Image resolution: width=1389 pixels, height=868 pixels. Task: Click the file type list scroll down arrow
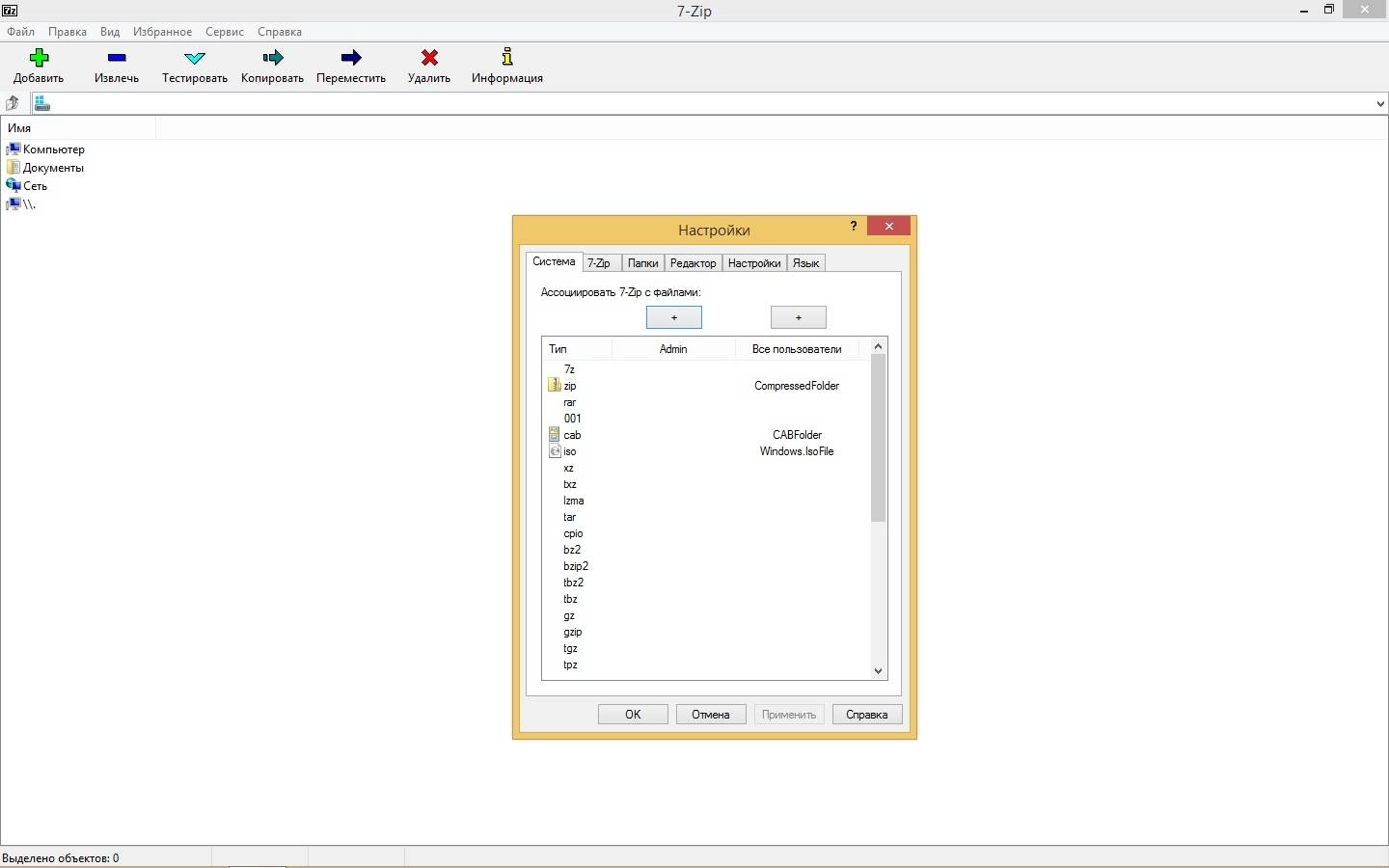pyautogui.click(x=878, y=671)
